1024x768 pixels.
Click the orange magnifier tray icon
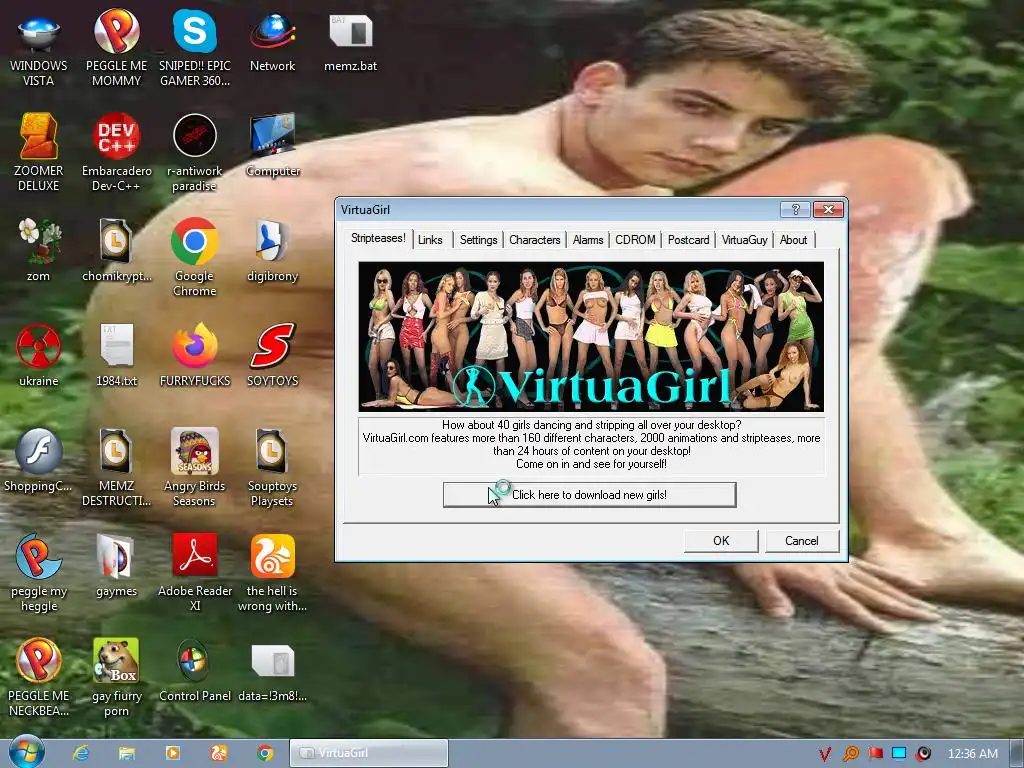coord(850,754)
